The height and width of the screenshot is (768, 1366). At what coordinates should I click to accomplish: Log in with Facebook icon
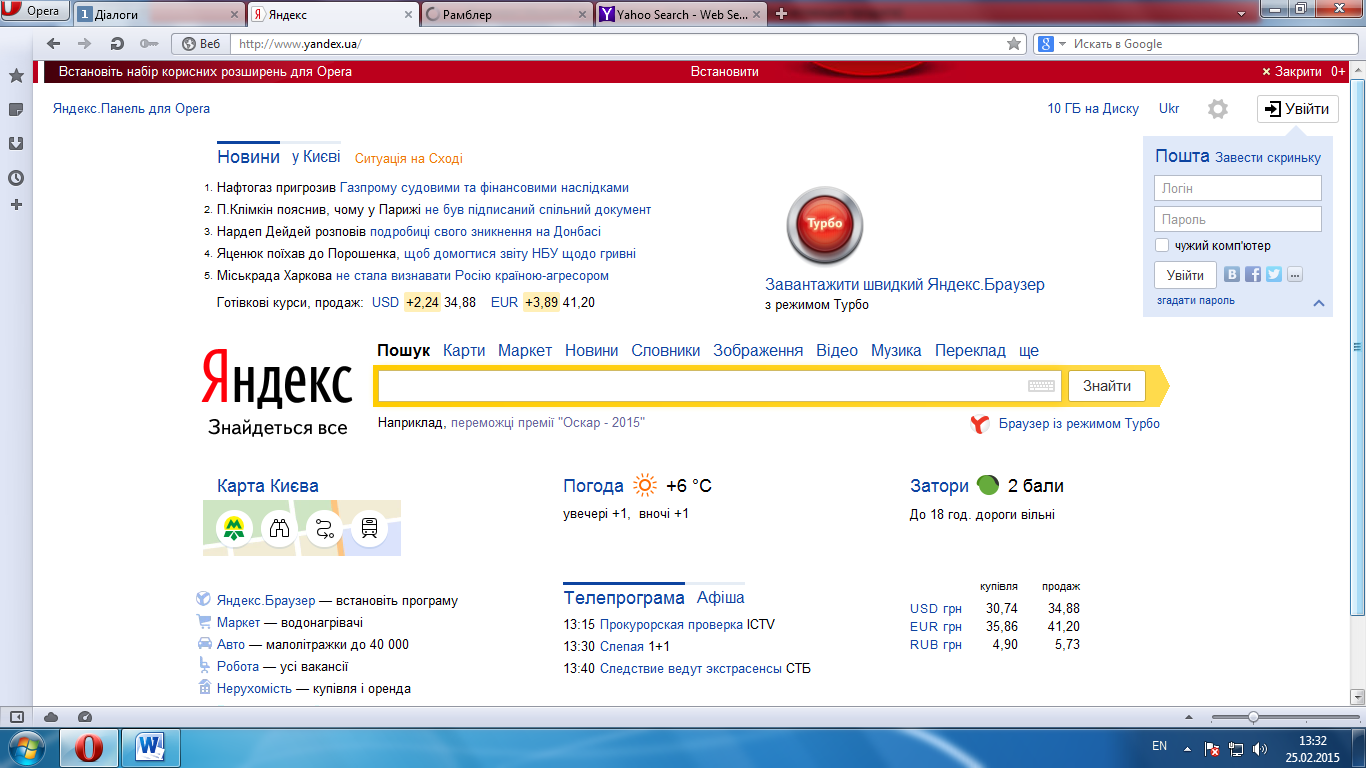1253,274
